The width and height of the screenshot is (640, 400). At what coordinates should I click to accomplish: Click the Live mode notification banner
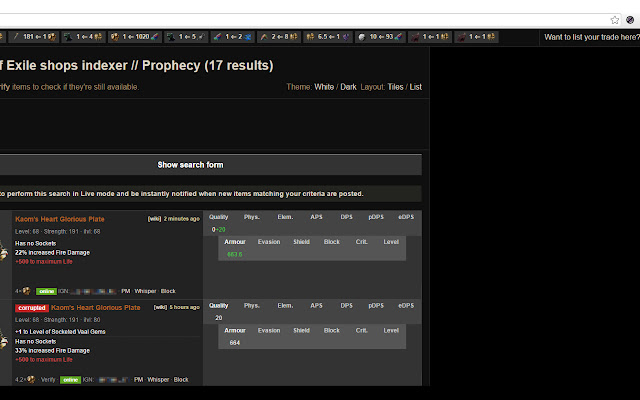coord(211,194)
